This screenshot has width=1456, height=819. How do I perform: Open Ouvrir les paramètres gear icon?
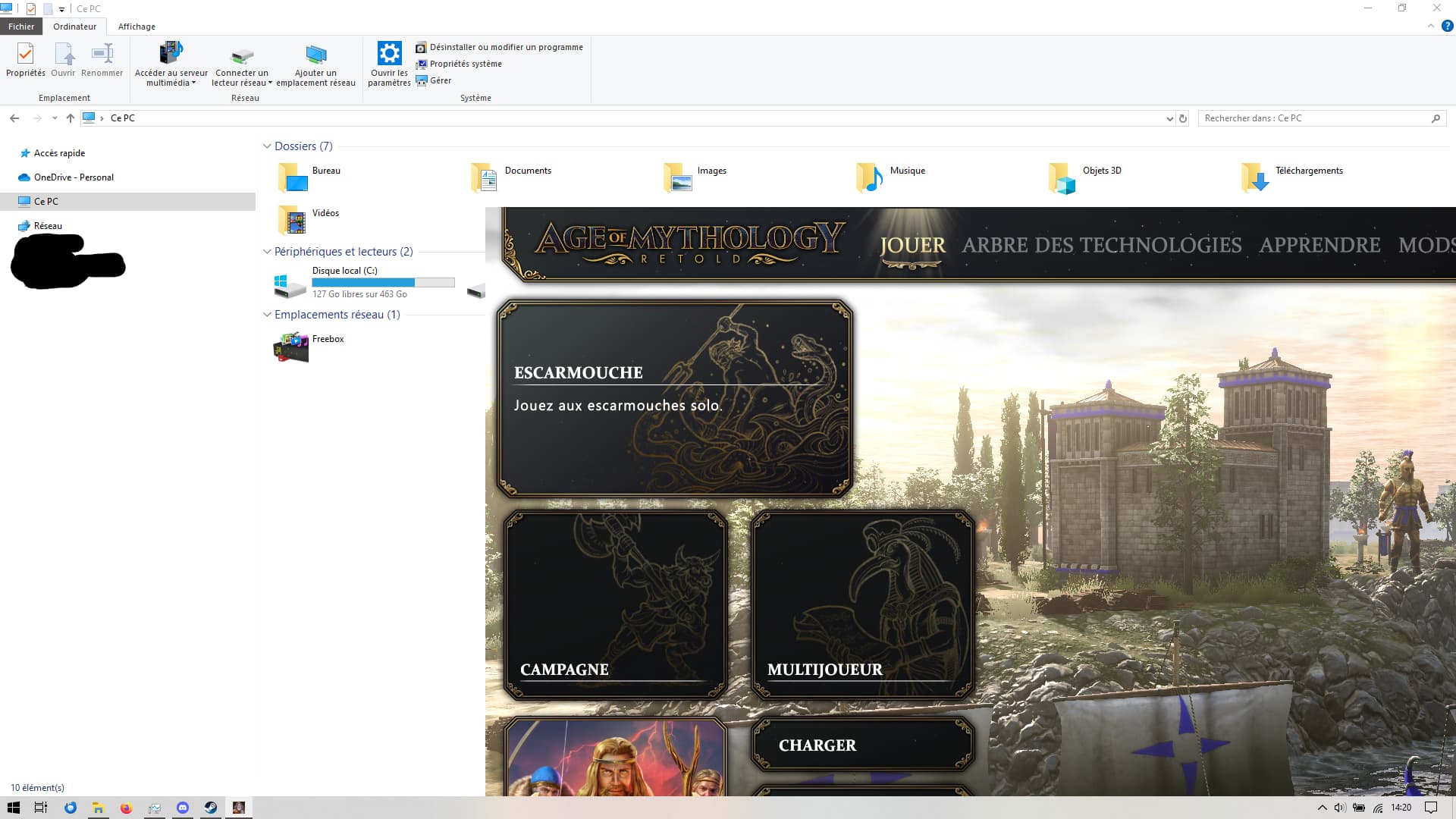pyautogui.click(x=389, y=53)
